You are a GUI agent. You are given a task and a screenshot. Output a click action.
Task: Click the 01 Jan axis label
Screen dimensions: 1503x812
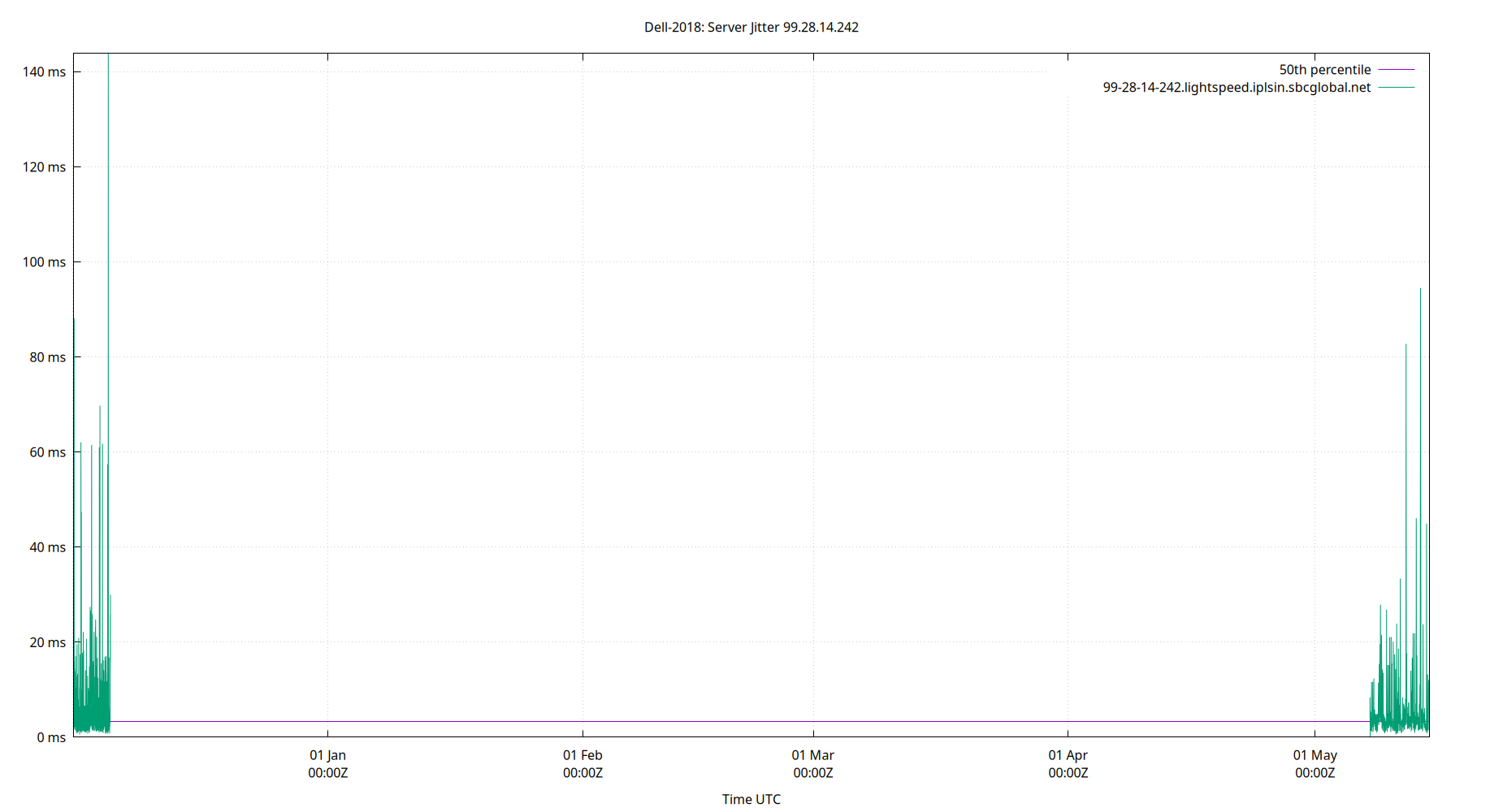coord(327,755)
